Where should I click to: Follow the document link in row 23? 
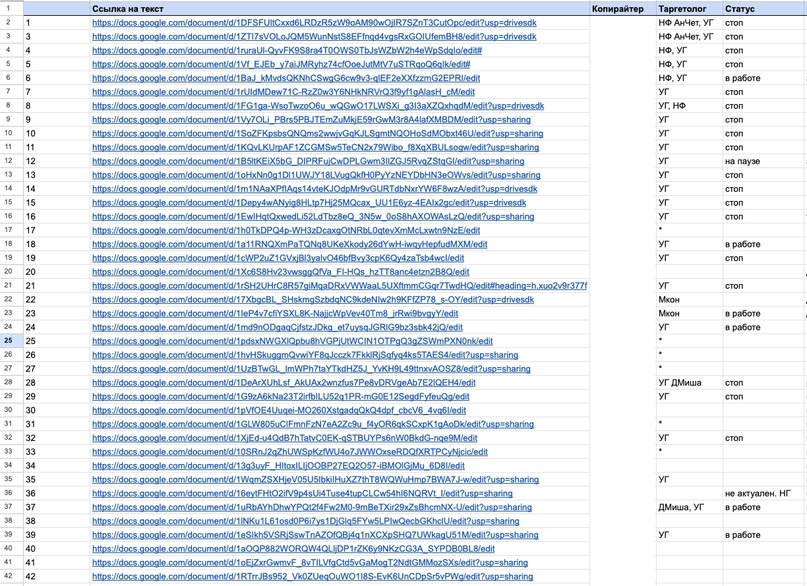pos(275,313)
